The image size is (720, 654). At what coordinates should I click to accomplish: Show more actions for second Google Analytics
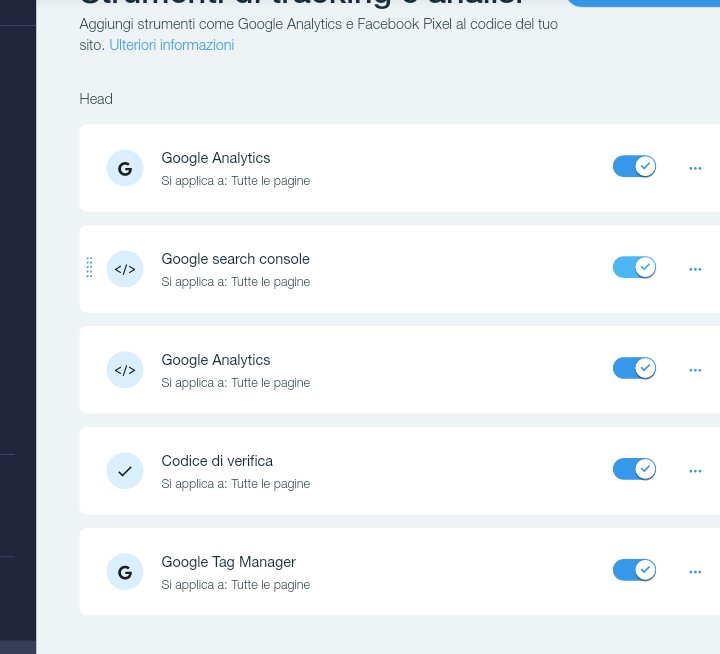(695, 371)
